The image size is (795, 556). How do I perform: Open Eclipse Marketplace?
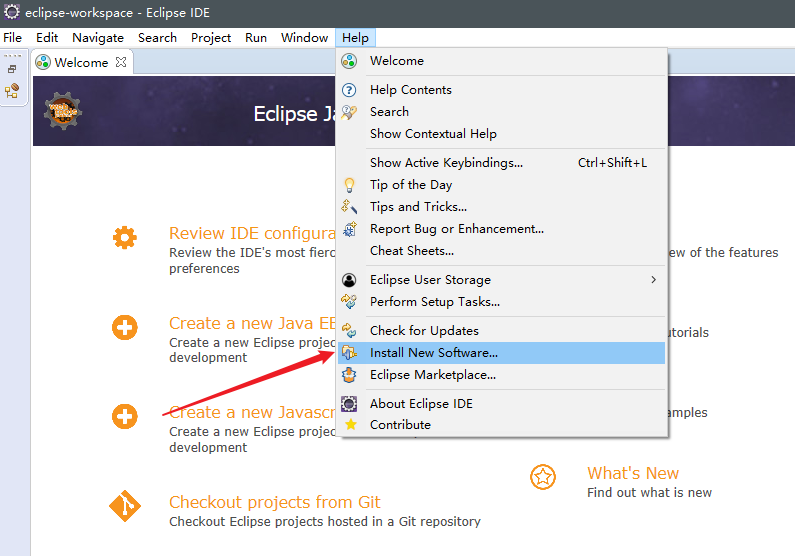point(501,375)
